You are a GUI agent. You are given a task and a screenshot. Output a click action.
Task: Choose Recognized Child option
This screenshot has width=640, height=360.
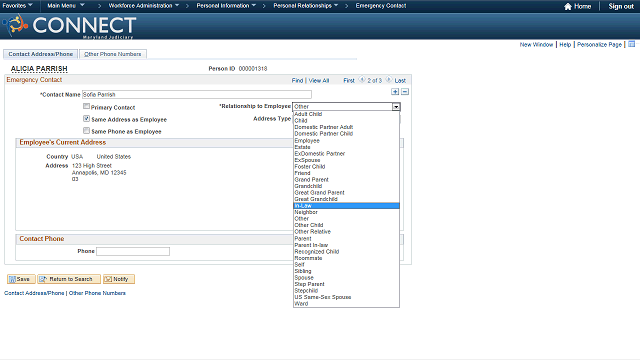click(x=346, y=251)
